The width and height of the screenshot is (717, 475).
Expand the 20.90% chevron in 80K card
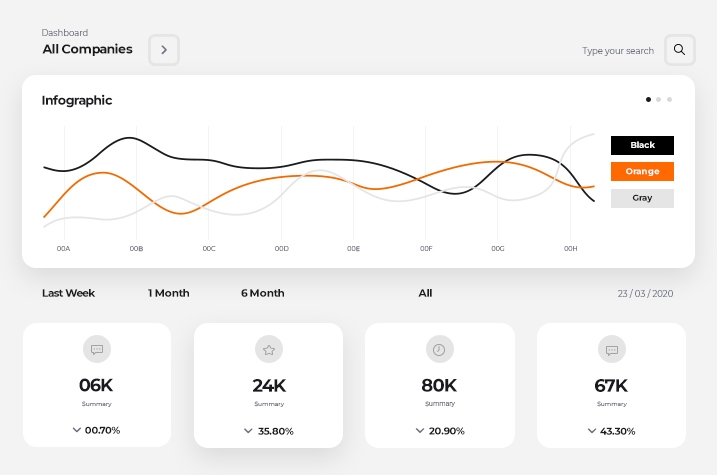pyautogui.click(x=420, y=430)
